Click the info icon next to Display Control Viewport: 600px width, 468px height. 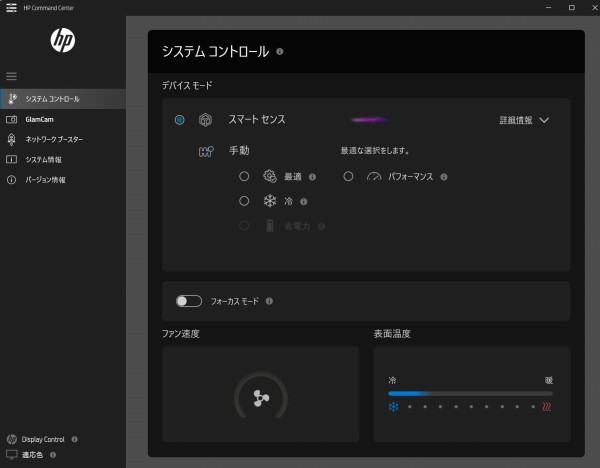click(x=75, y=439)
